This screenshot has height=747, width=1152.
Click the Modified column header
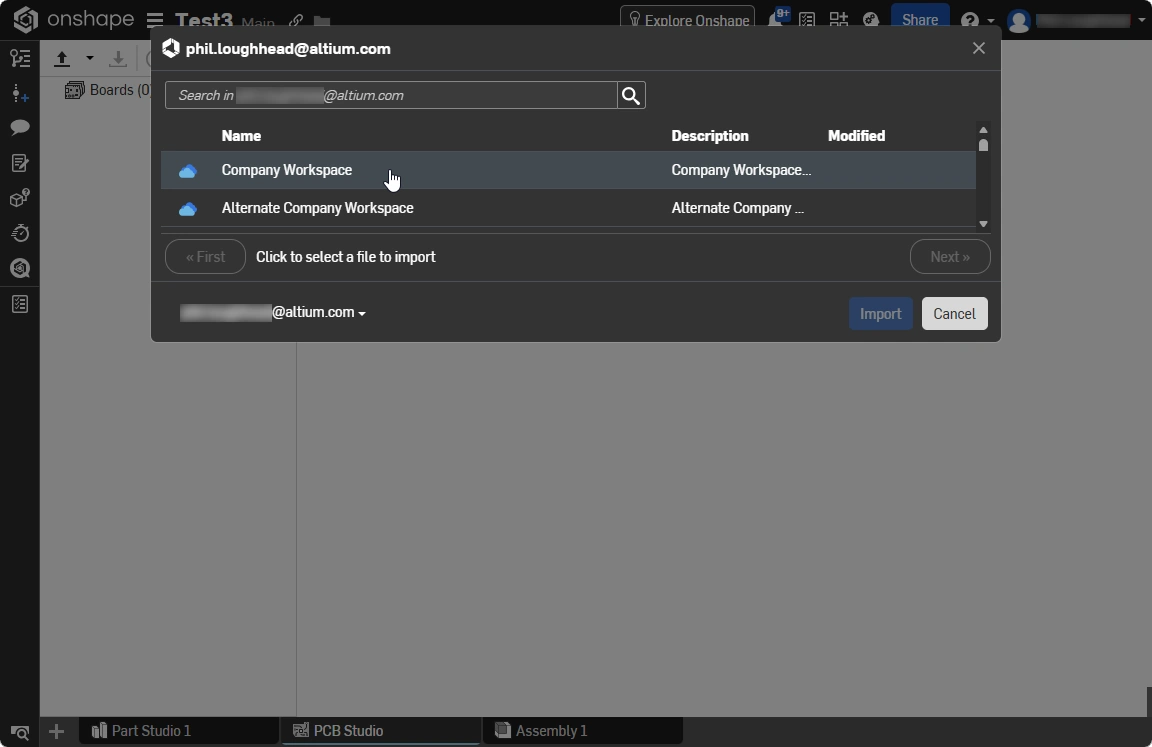pos(856,136)
